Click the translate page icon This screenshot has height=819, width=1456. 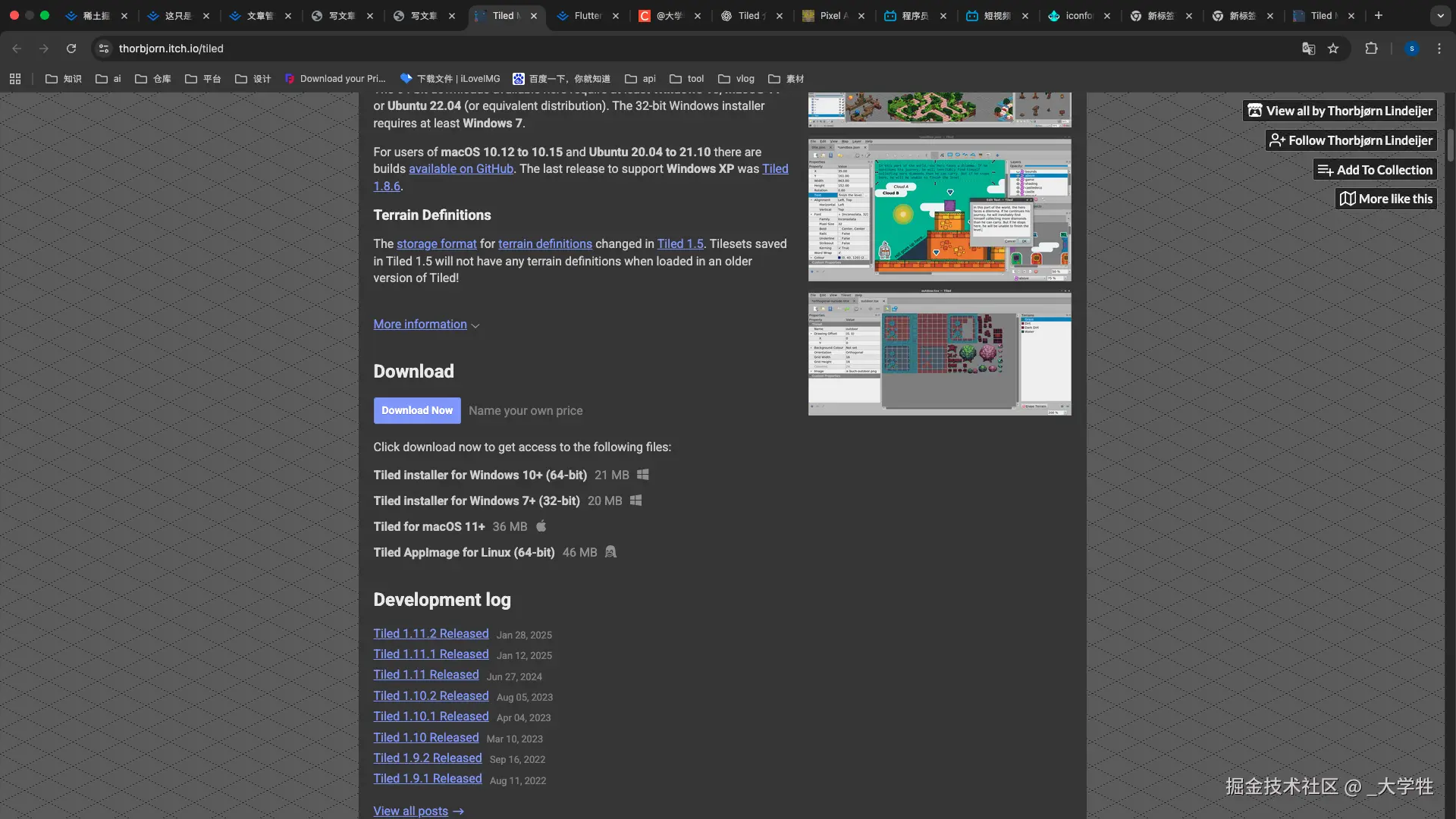pyautogui.click(x=1308, y=49)
